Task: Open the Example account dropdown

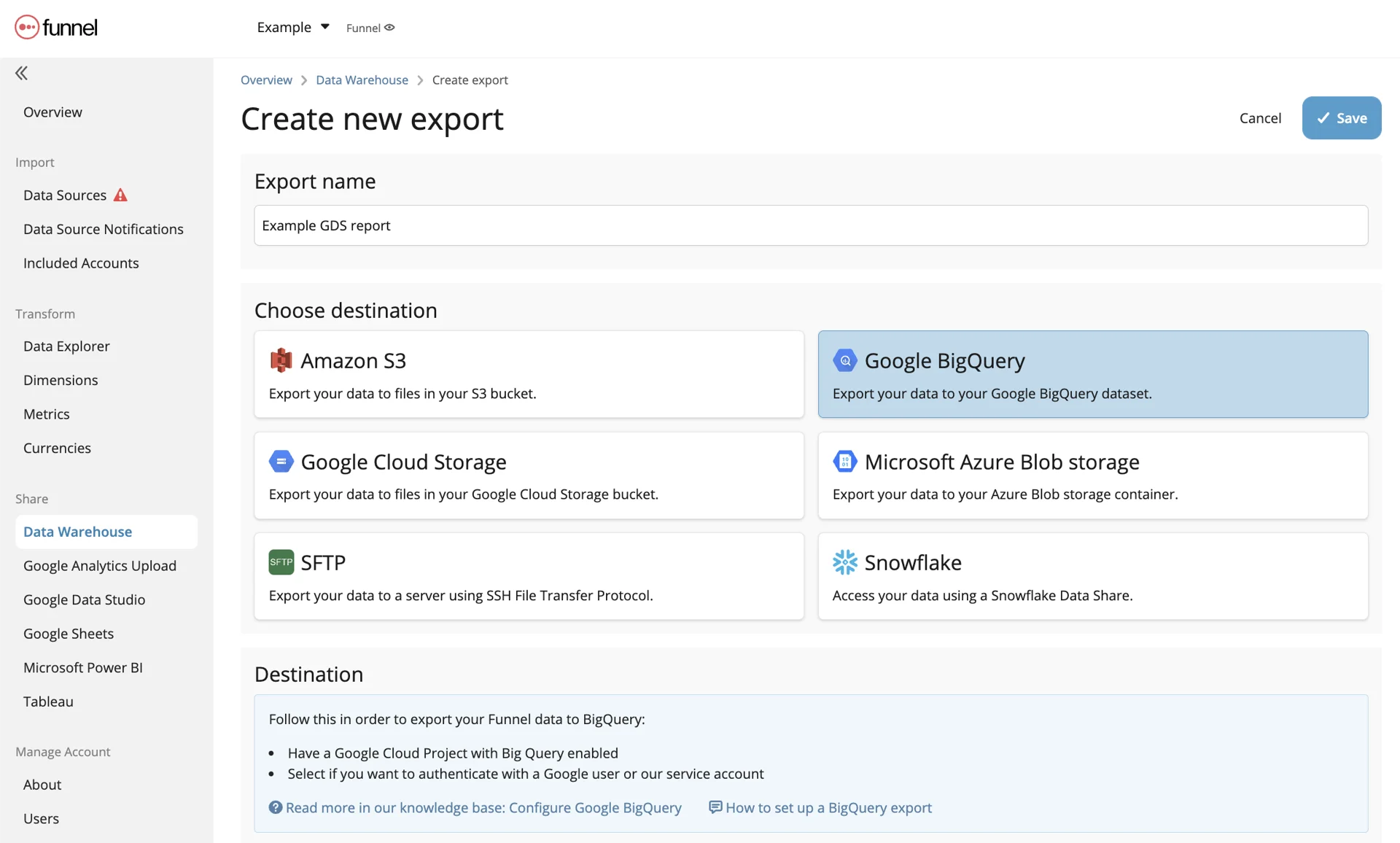Action: (x=293, y=27)
